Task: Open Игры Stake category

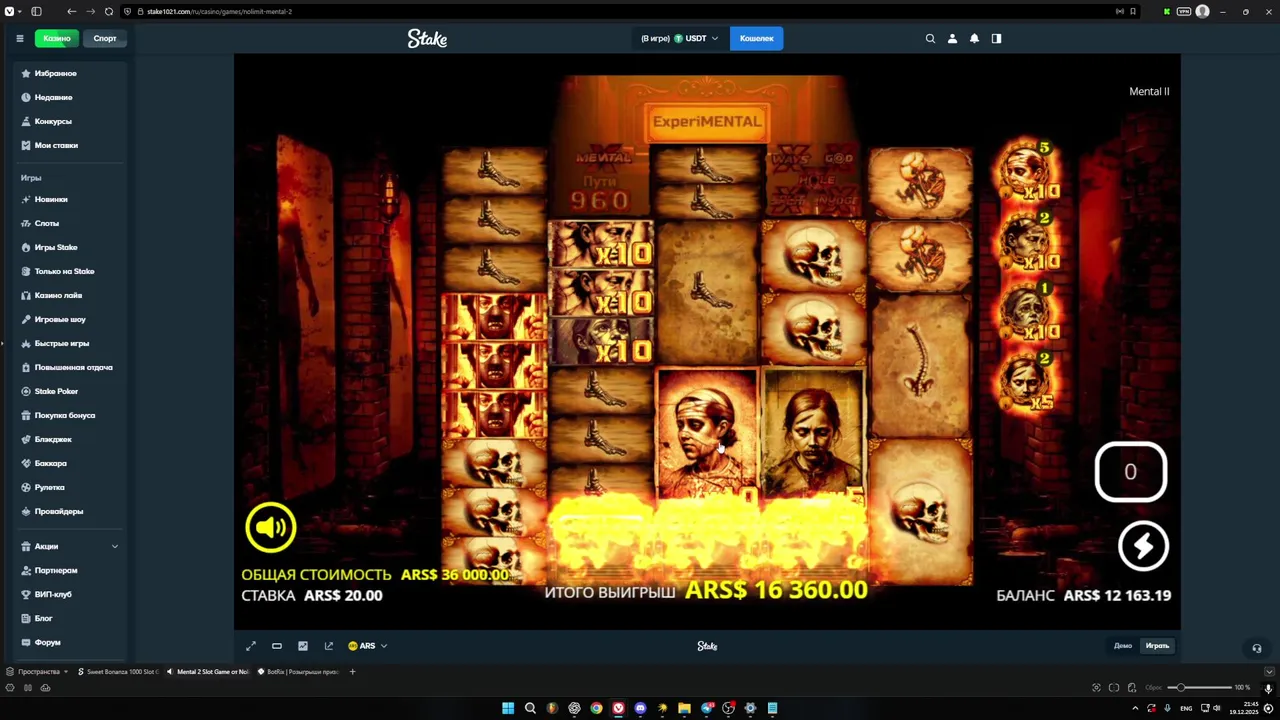Action: [70, 247]
